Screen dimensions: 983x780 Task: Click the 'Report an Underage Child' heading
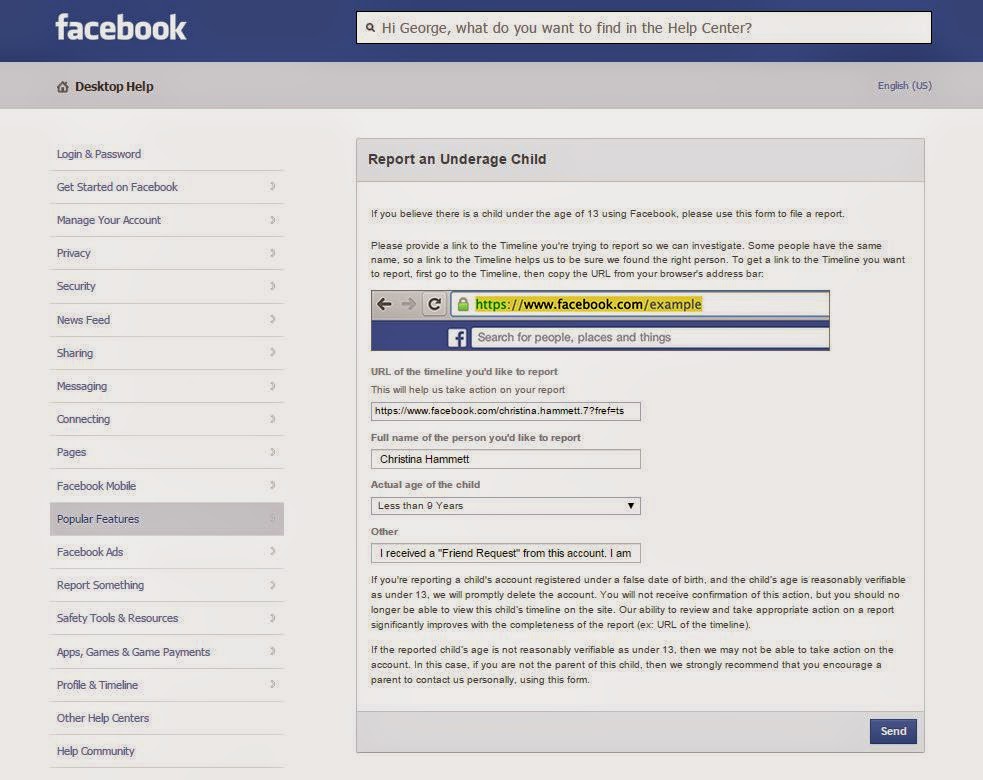click(x=457, y=159)
